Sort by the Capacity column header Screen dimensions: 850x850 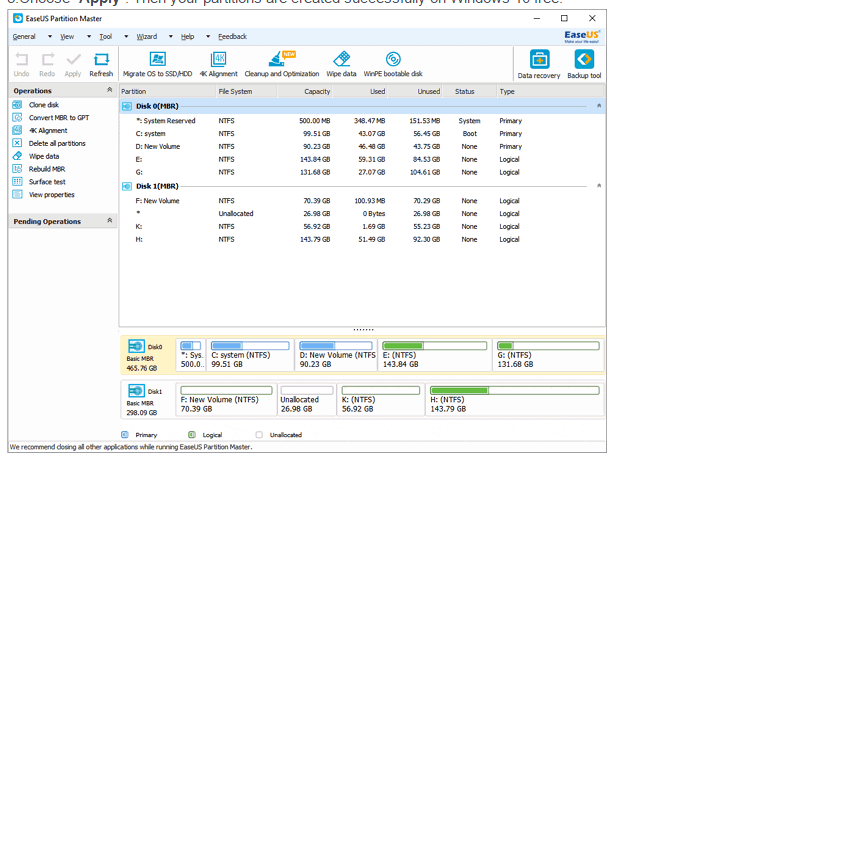(x=305, y=92)
